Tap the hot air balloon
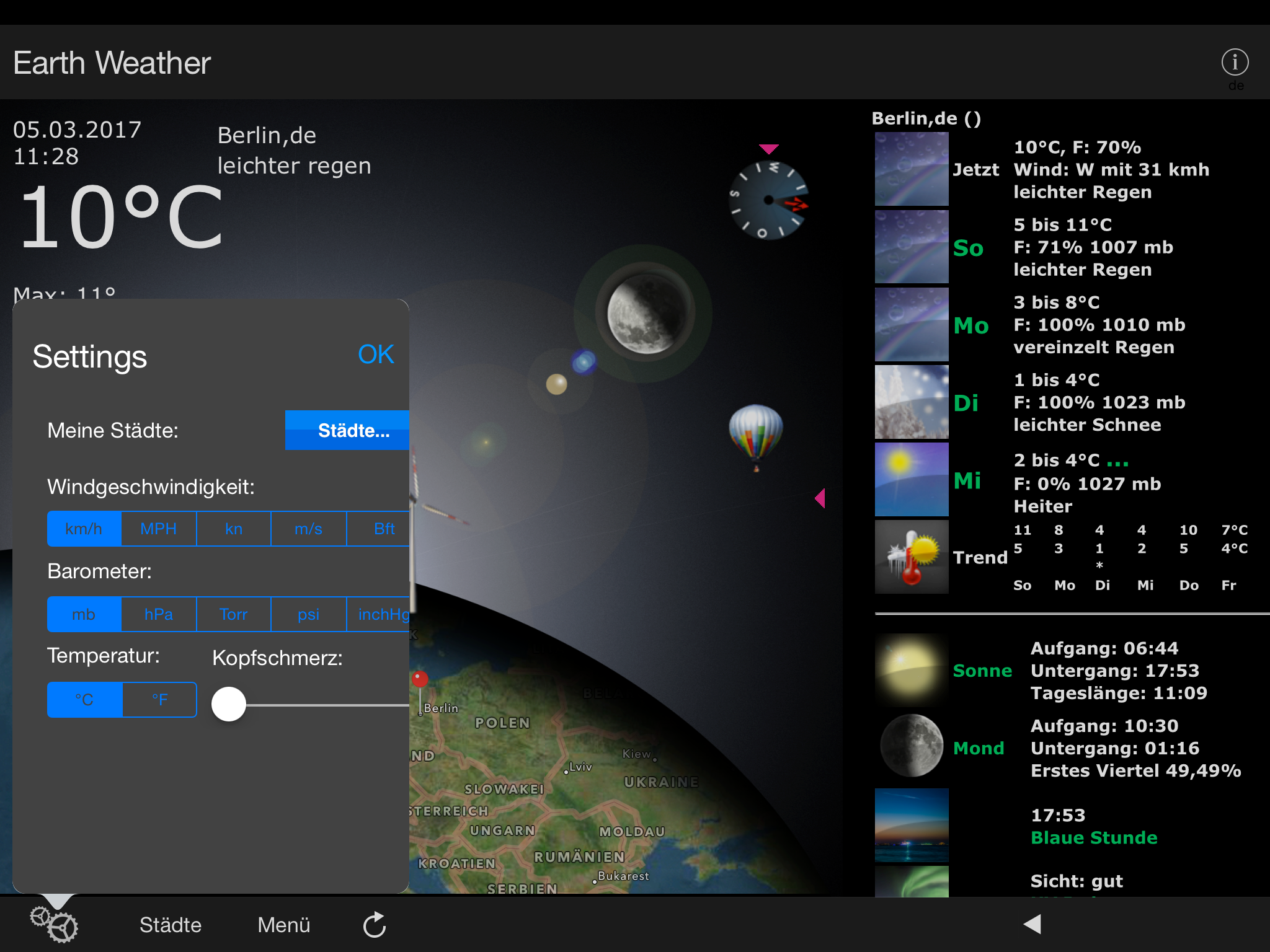 [x=756, y=437]
